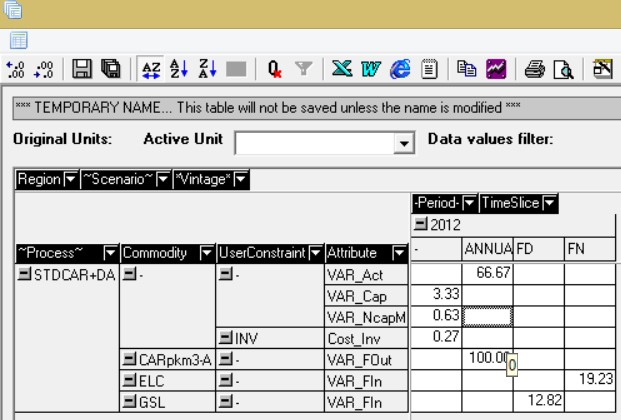Open the ~Scenario~ dimension dropdown
621x420 pixels.
pyautogui.click(x=163, y=179)
